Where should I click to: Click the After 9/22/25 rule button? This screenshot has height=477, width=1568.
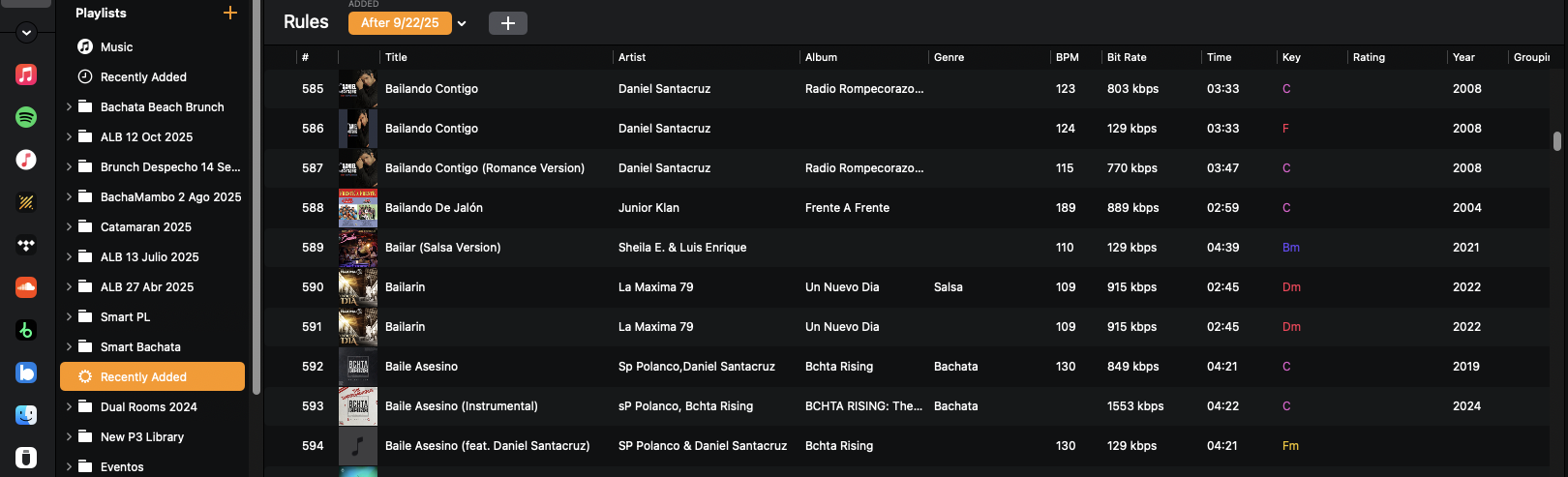coord(399,23)
